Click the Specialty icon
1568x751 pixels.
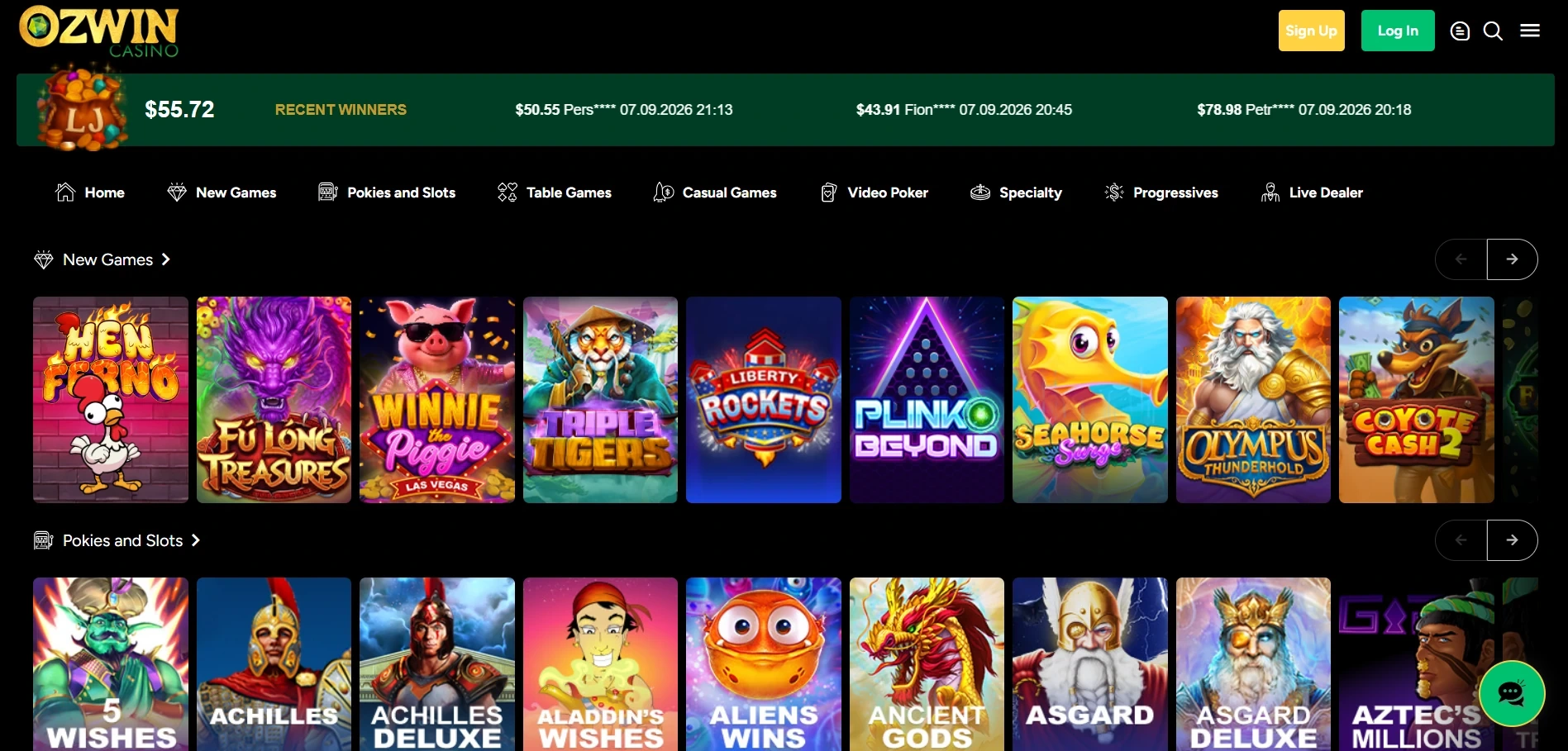(980, 193)
